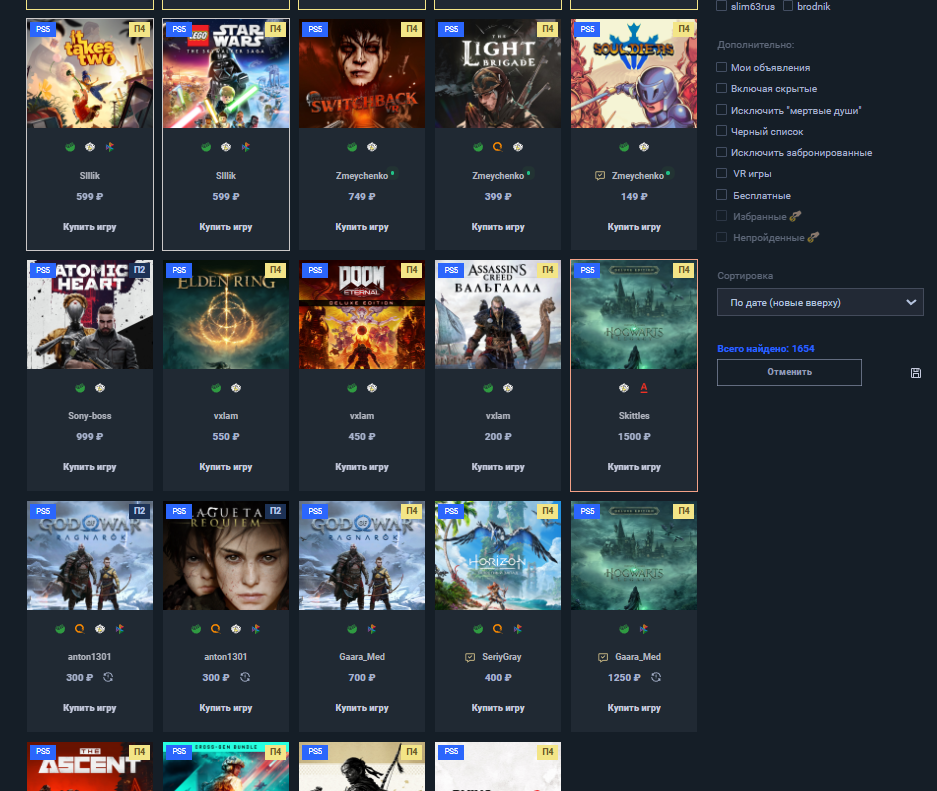
Task: Open the Light Brigade cover thumbnail
Action: point(498,73)
